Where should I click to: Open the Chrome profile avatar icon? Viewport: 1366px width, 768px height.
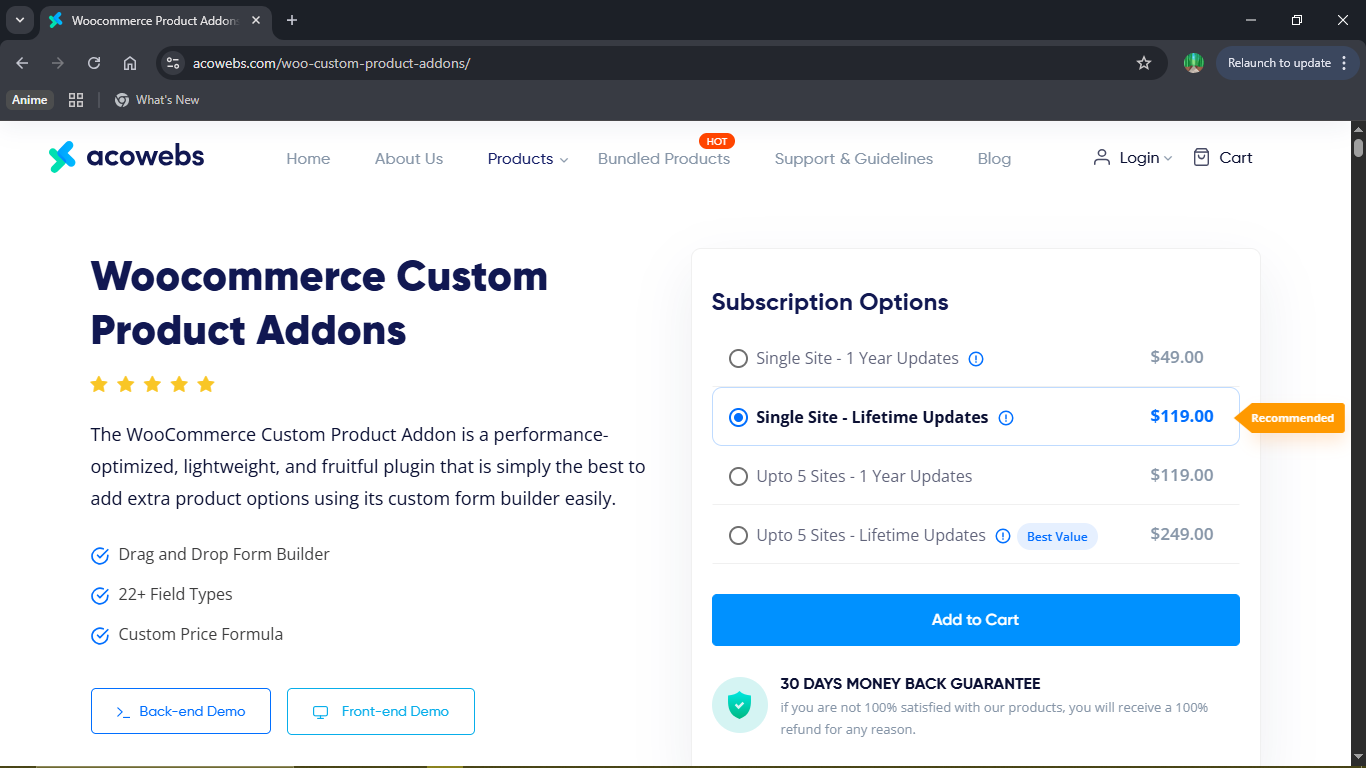(x=1193, y=63)
